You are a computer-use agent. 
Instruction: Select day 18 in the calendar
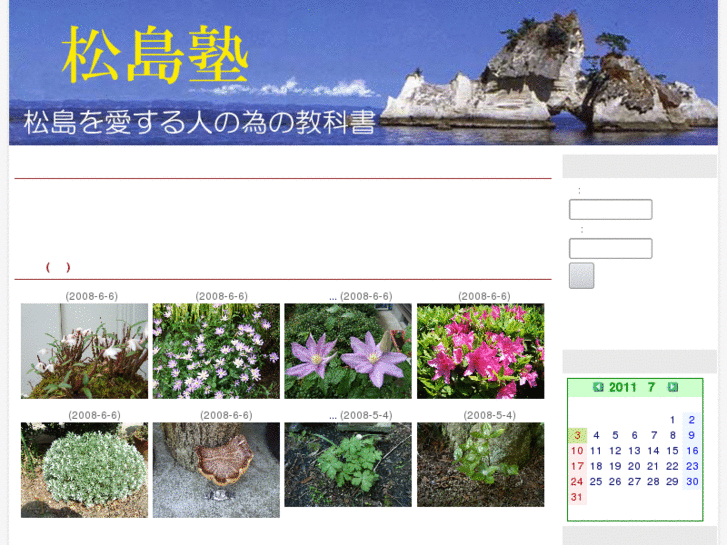(x=596, y=466)
